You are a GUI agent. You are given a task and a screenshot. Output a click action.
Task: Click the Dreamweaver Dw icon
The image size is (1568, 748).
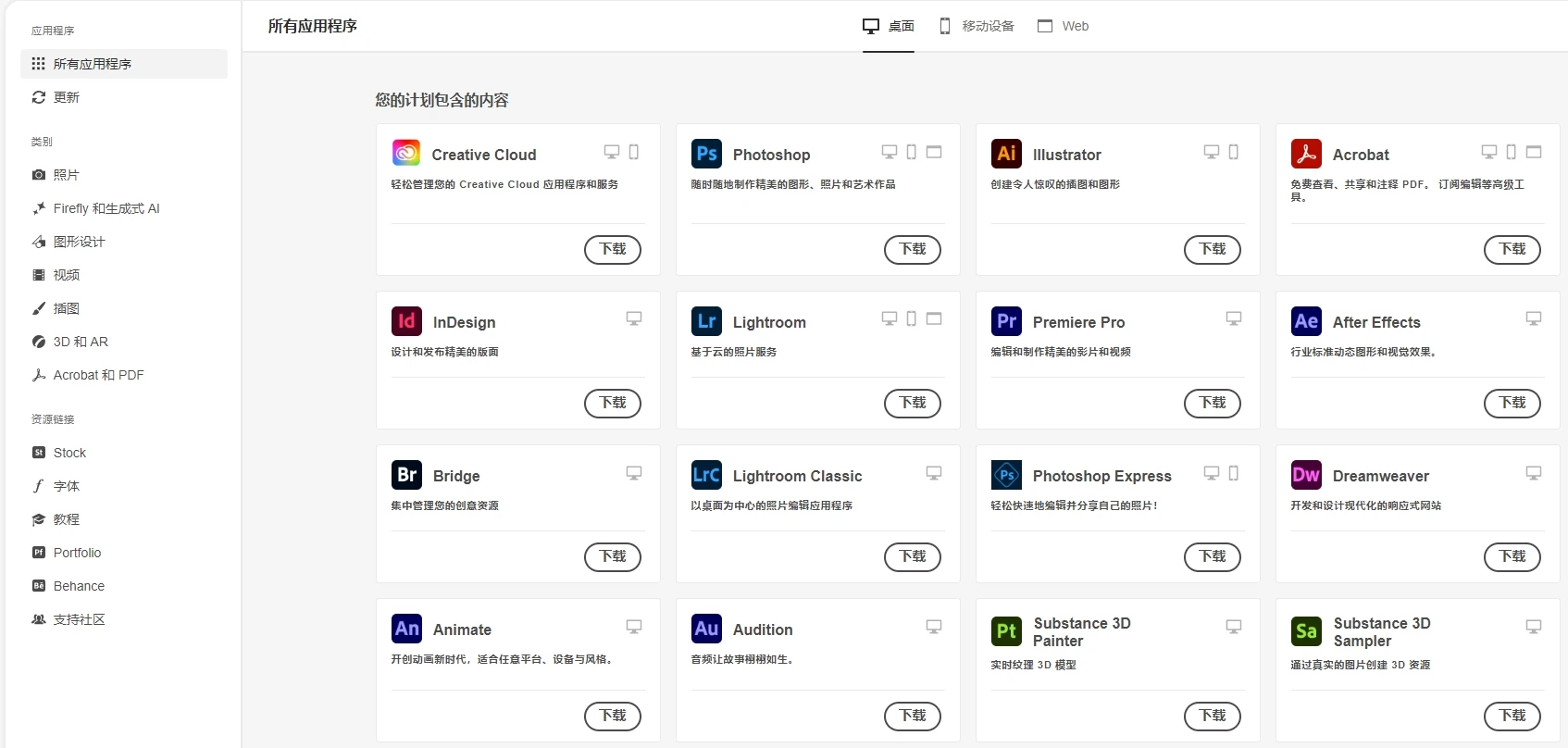click(x=1306, y=474)
